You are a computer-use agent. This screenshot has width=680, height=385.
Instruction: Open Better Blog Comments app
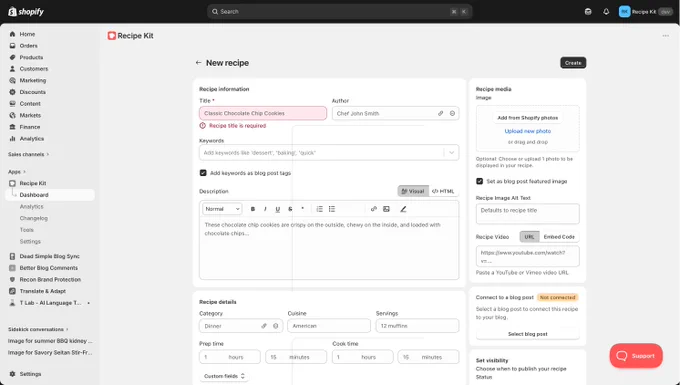[49, 268]
